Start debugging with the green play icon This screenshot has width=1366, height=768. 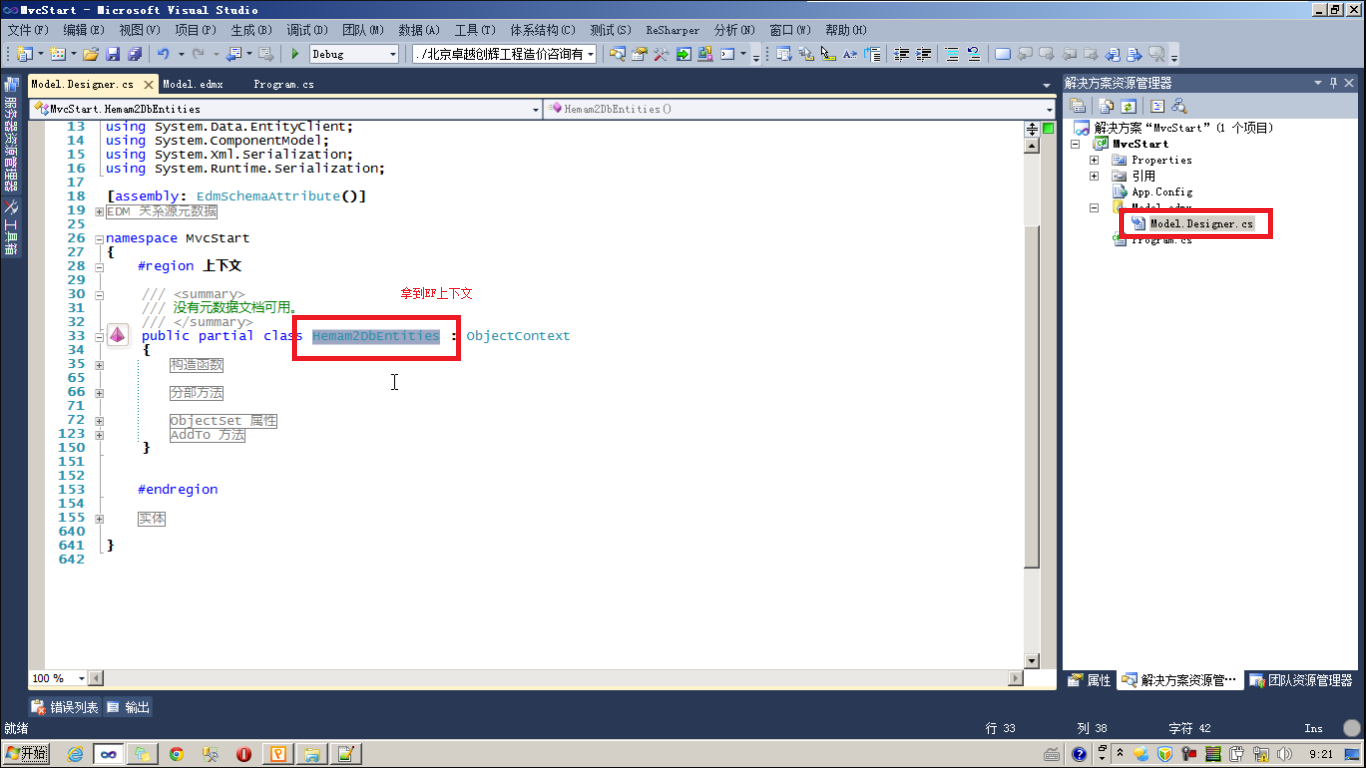295,54
